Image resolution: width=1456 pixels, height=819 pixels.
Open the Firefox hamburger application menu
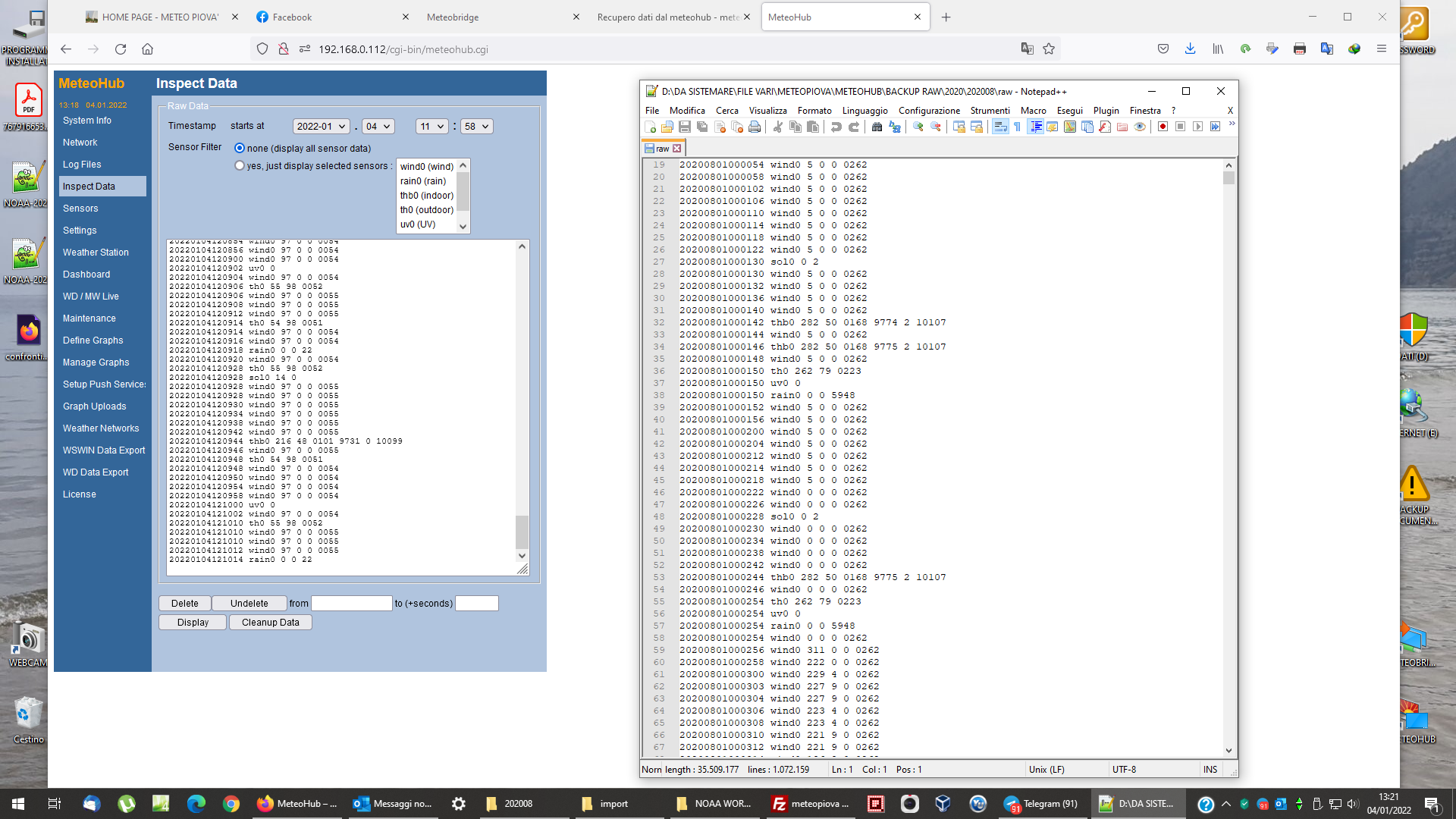point(1382,49)
